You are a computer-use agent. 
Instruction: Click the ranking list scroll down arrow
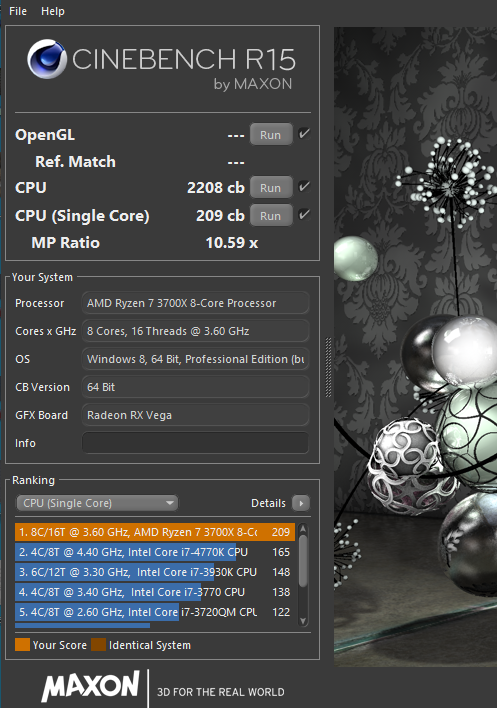click(x=303, y=621)
